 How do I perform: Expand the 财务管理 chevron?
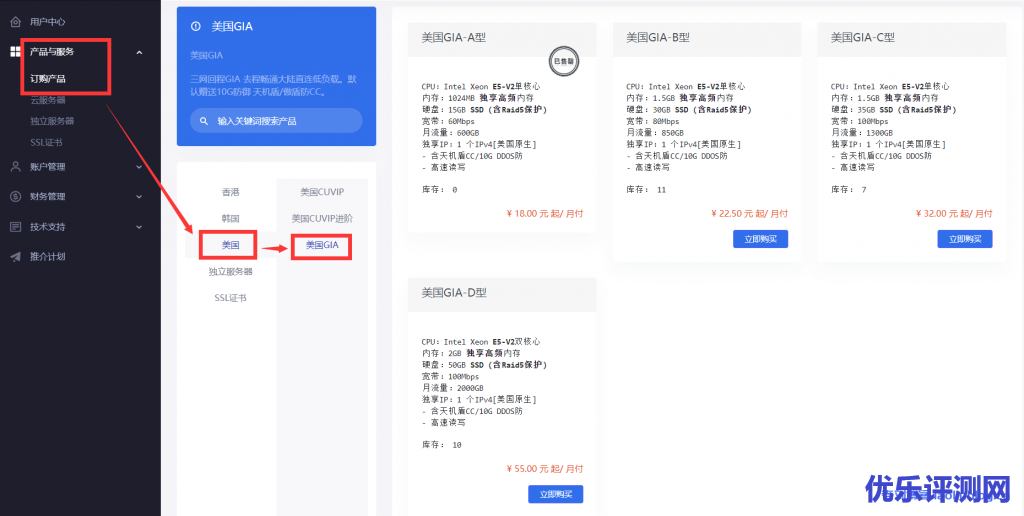point(139,197)
